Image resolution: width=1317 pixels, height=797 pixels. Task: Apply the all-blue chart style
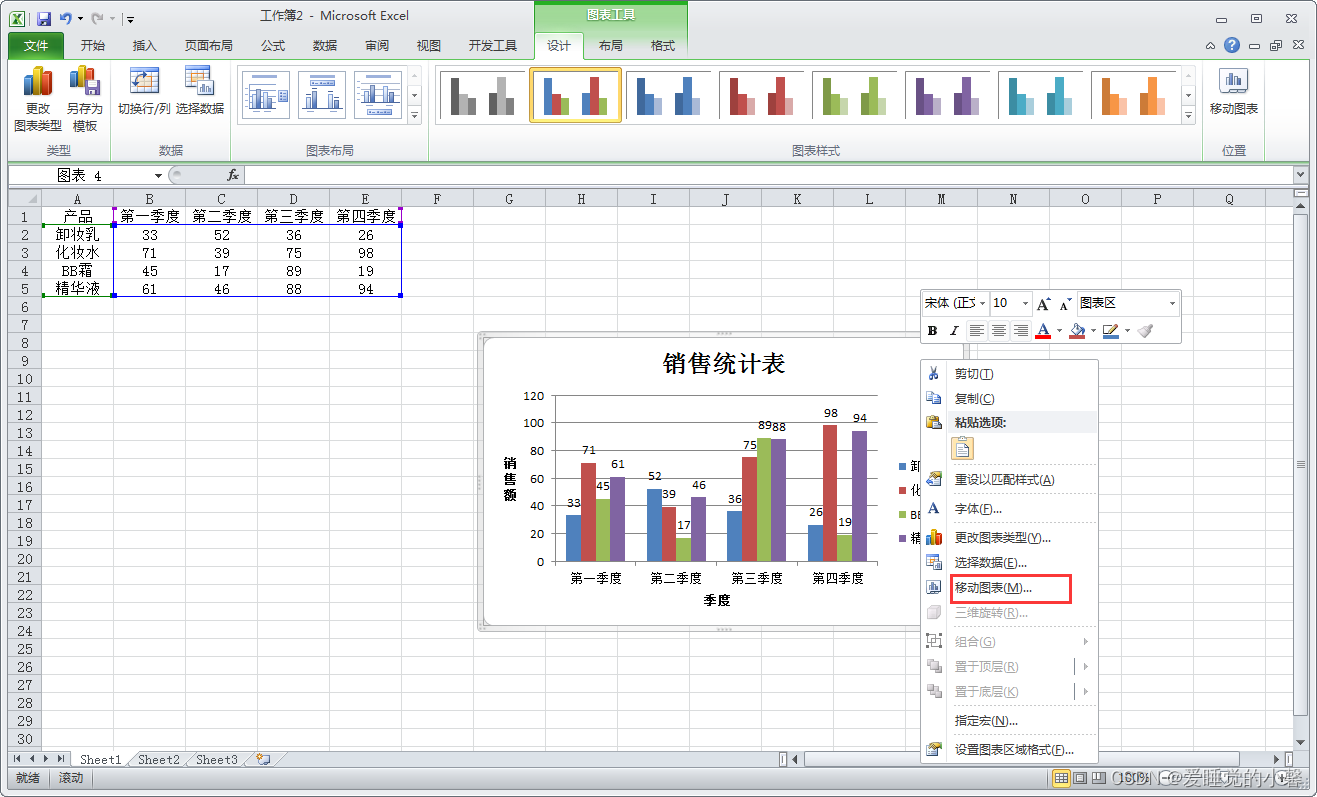(669, 95)
